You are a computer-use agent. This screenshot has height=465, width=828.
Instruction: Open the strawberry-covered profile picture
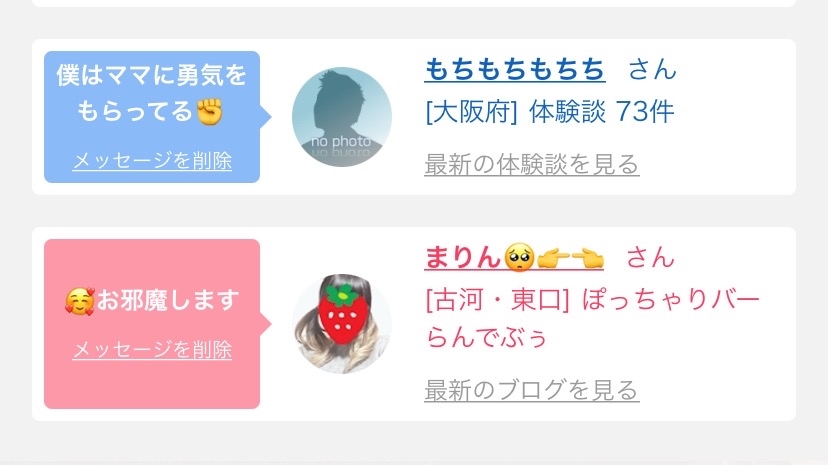click(x=342, y=324)
